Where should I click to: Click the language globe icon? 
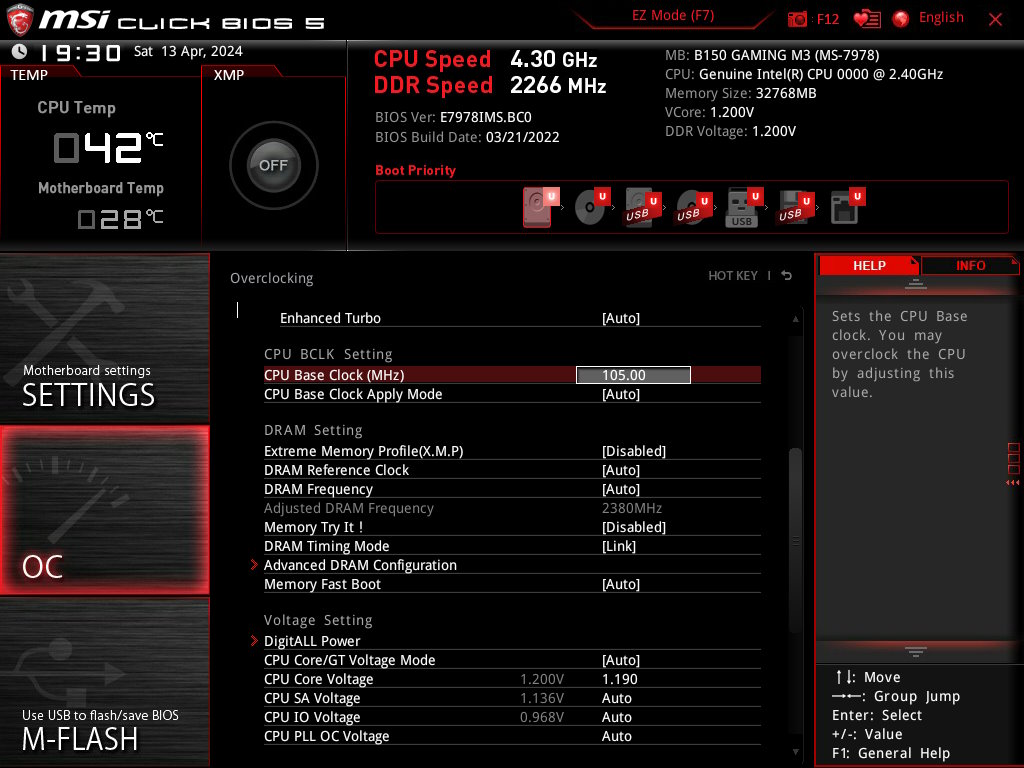tap(901, 19)
